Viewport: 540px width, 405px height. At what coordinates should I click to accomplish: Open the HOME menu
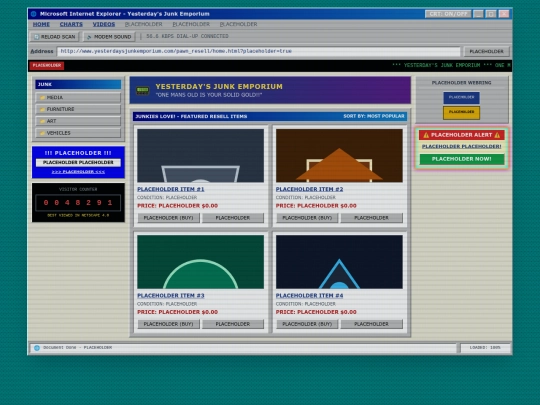point(41,24)
